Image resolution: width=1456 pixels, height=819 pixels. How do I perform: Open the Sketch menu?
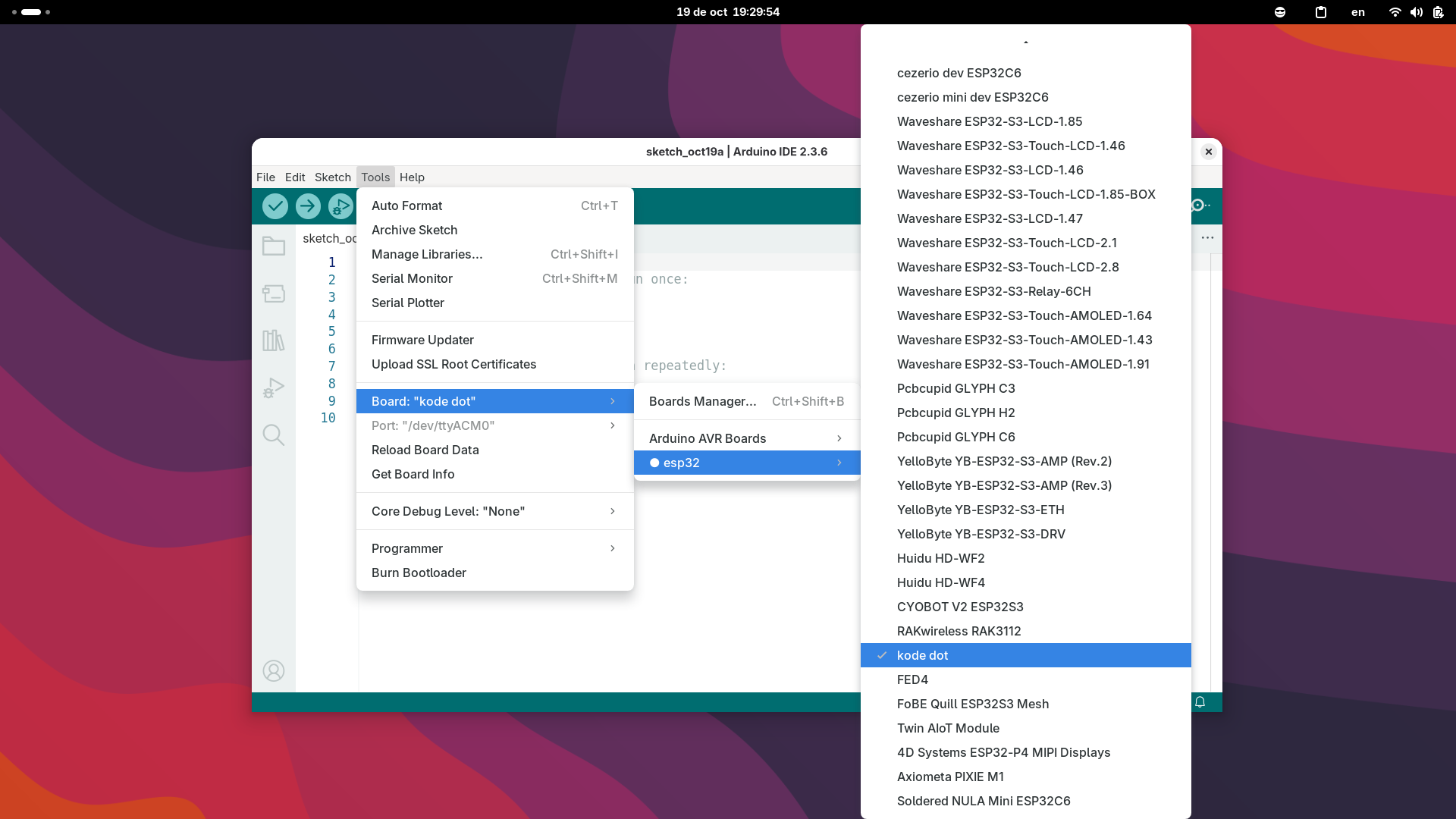(332, 177)
